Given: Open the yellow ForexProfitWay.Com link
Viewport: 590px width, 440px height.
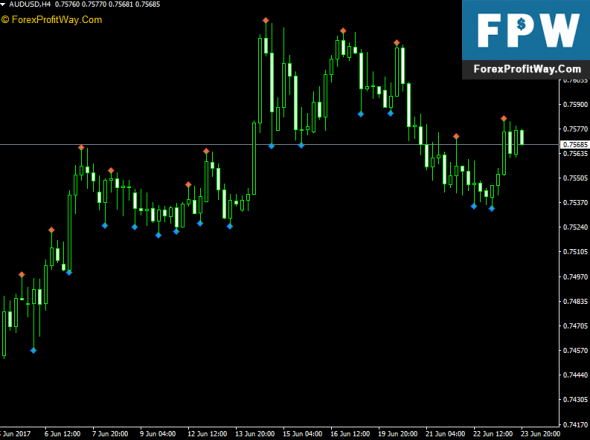Looking at the screenshot, I should (57, 20).
